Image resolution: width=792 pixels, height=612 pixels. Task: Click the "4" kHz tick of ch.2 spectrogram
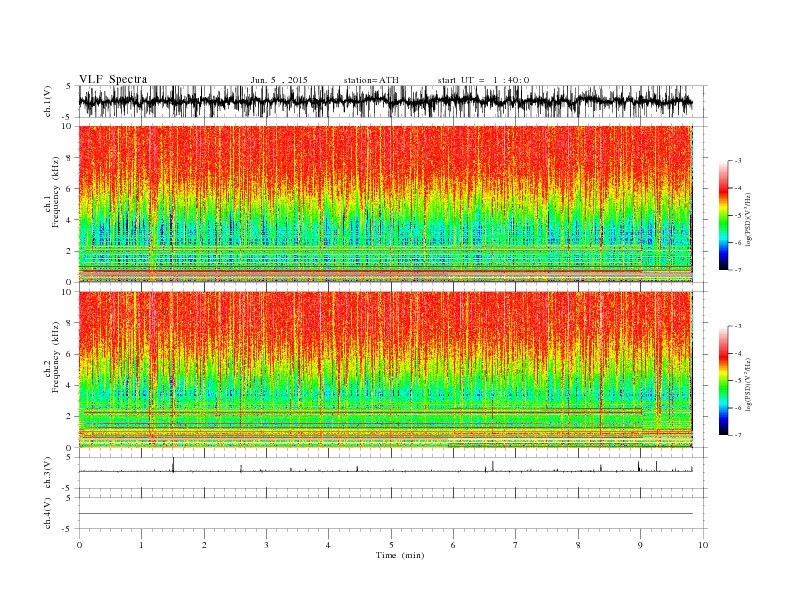click(70, 386)
